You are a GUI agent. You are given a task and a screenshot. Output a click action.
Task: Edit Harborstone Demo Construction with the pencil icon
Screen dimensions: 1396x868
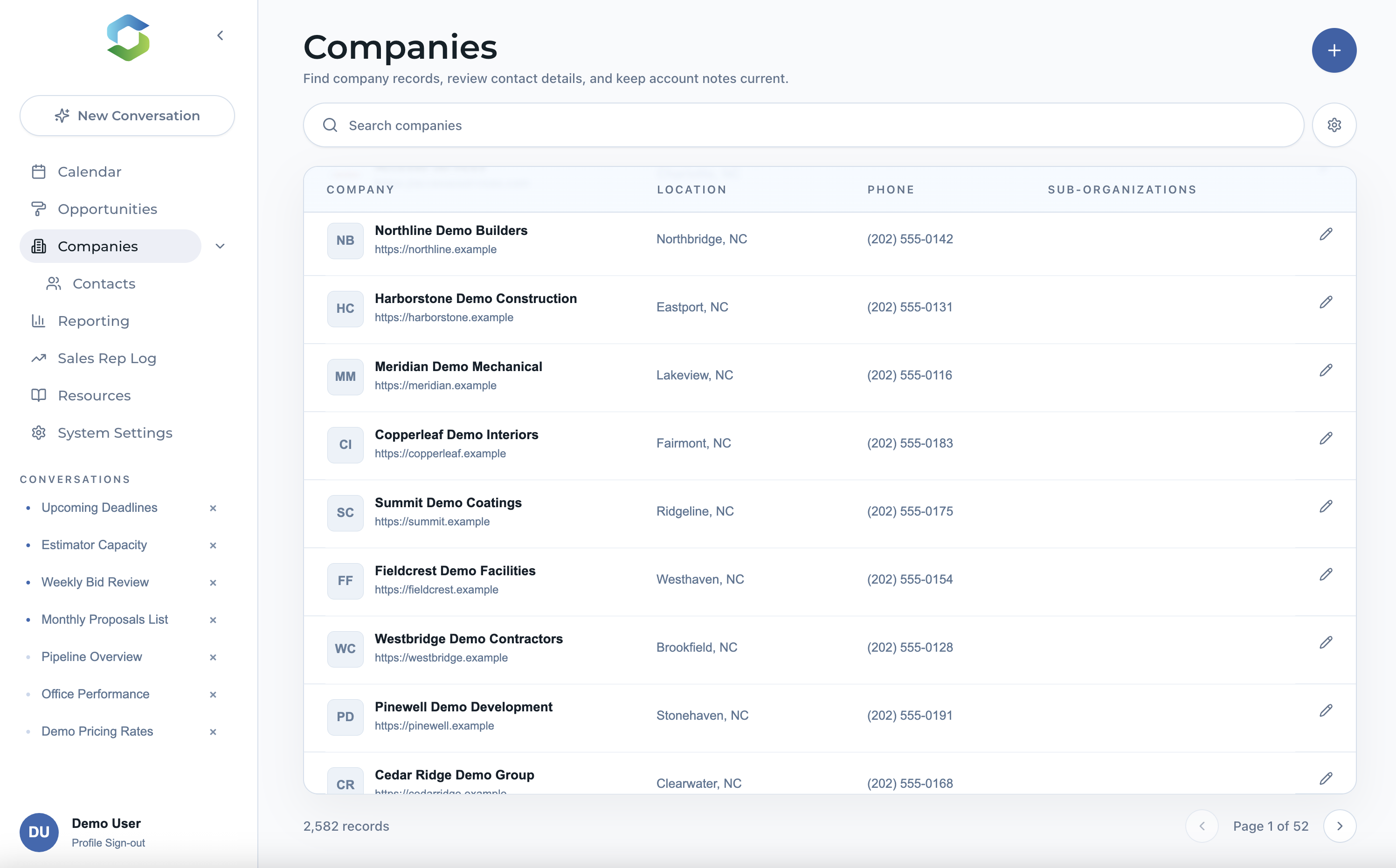(1326, 303)
